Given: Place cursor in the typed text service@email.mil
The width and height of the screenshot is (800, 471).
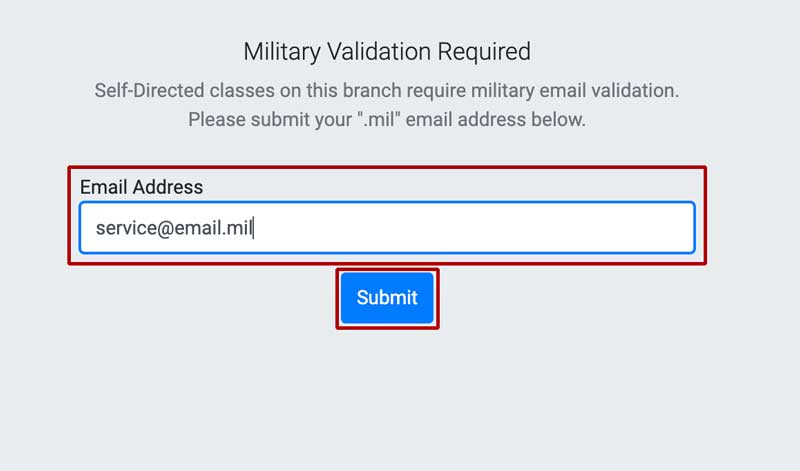Looking at the screenshot, I should tap(174, 228).
